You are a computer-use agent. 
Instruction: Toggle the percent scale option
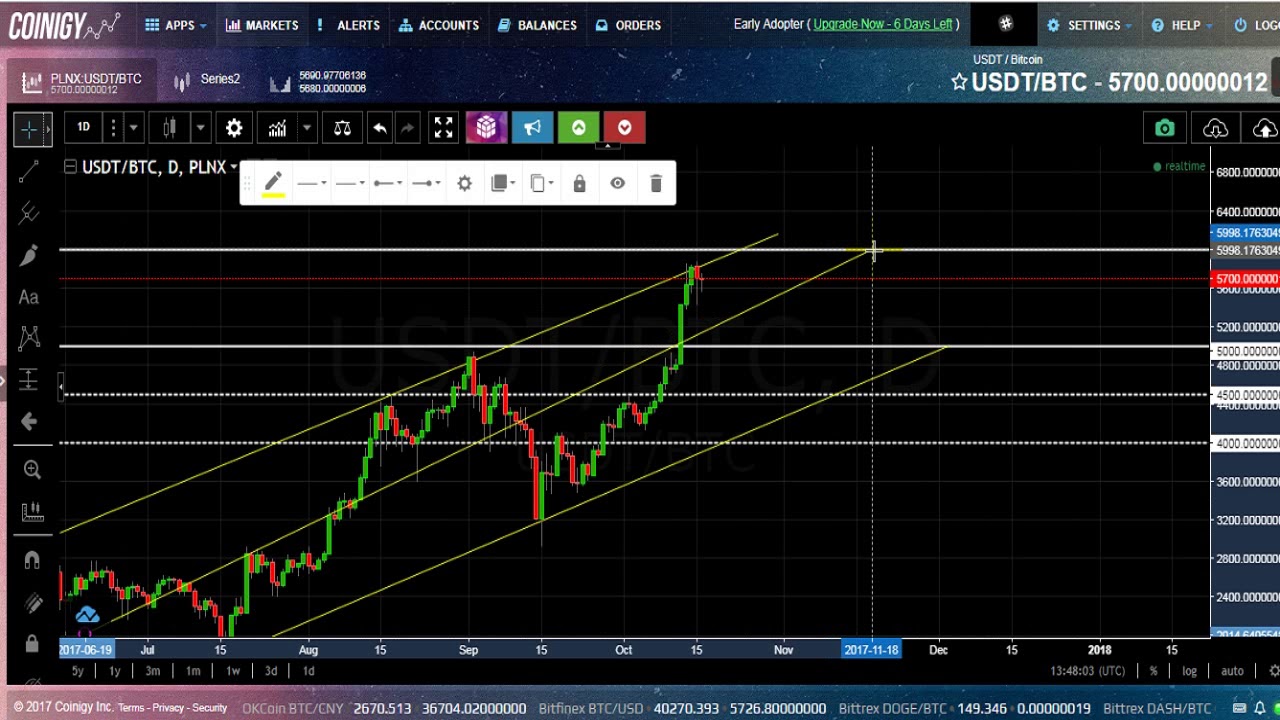coord(1153,671)
